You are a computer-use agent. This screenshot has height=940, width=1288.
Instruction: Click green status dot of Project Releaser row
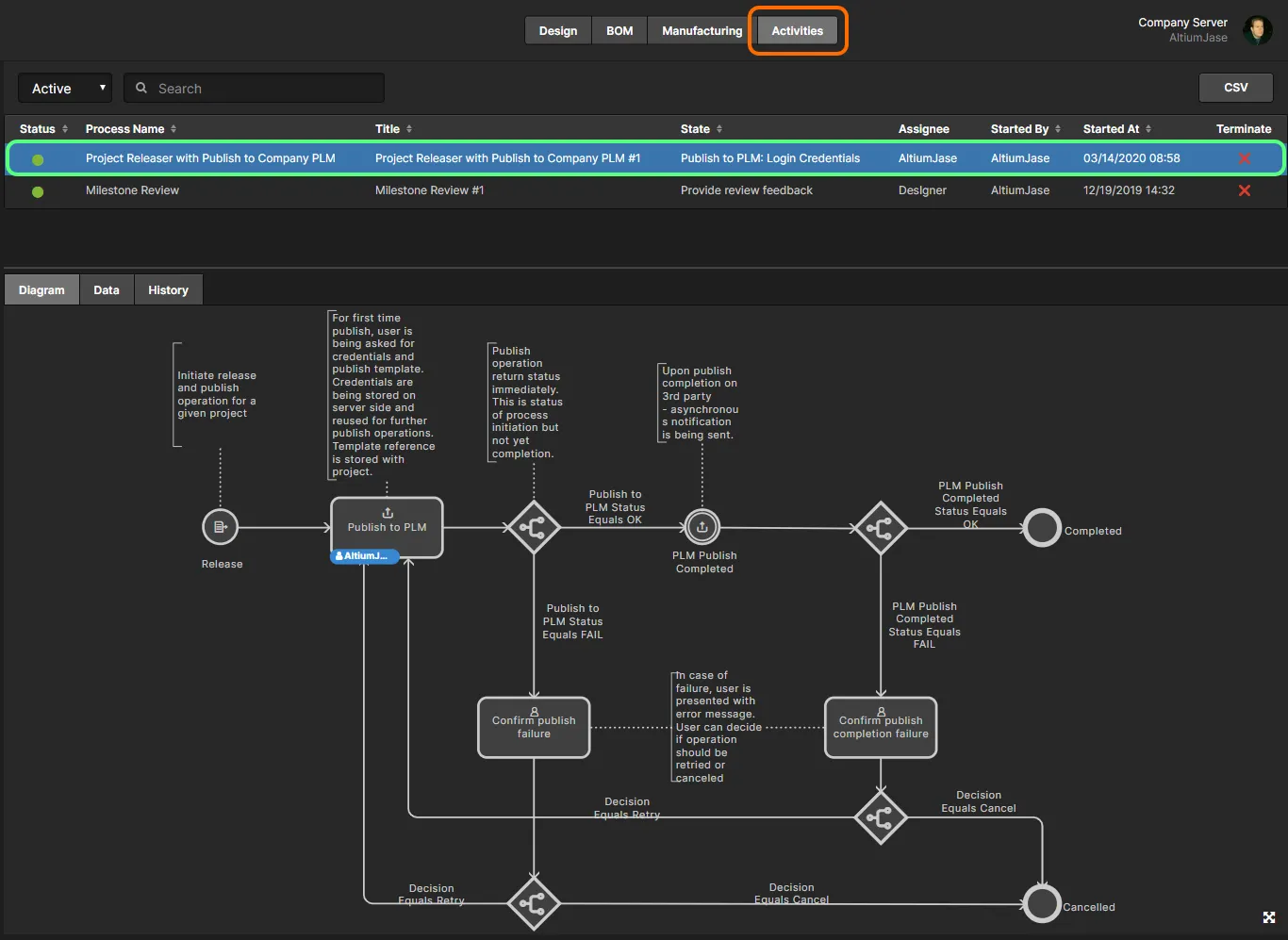pos(38,159)
